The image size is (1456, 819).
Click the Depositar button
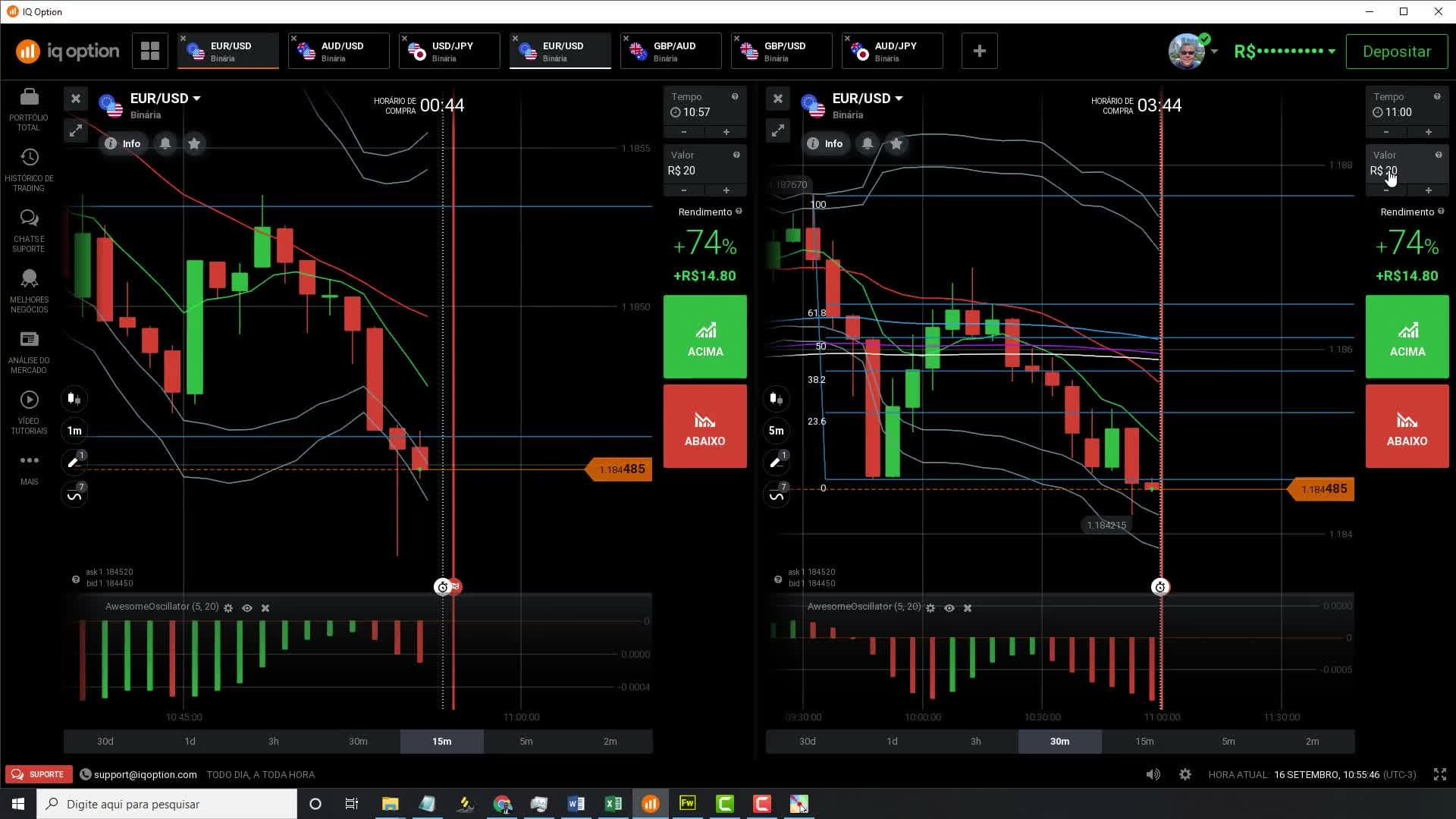[1397, 52]
